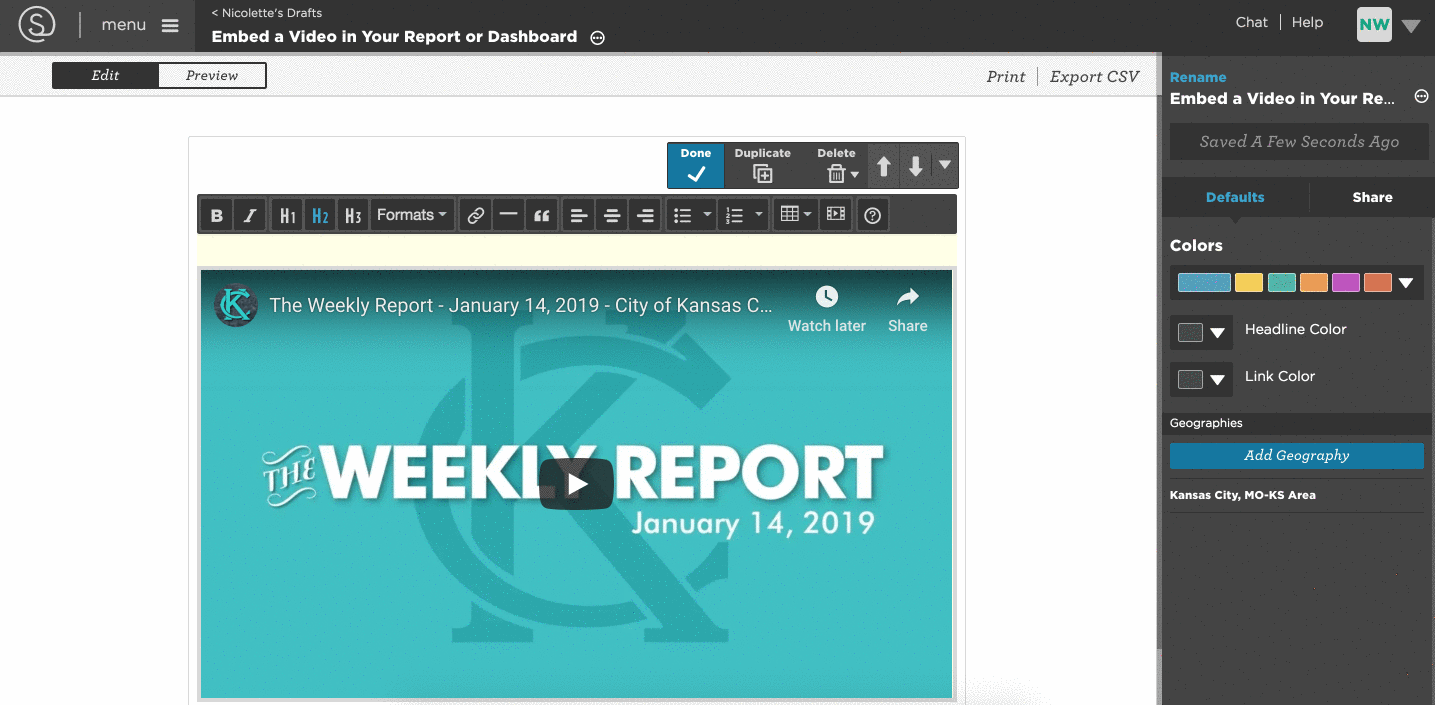The width and height of the screenshot is (1435, 705).
Task: Open the Delete trash dropdown
Action: pos(837,165)
